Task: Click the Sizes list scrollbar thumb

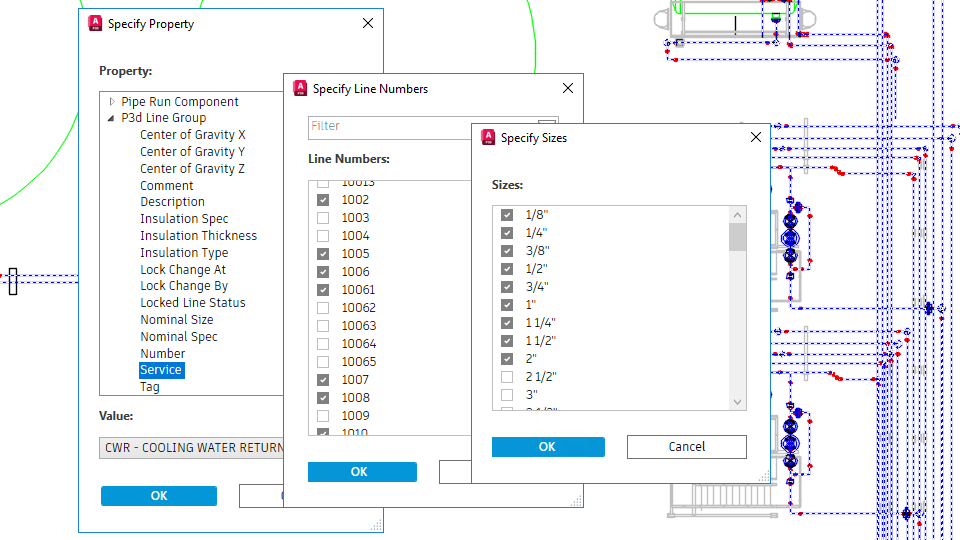Action: tap(737, 238)
